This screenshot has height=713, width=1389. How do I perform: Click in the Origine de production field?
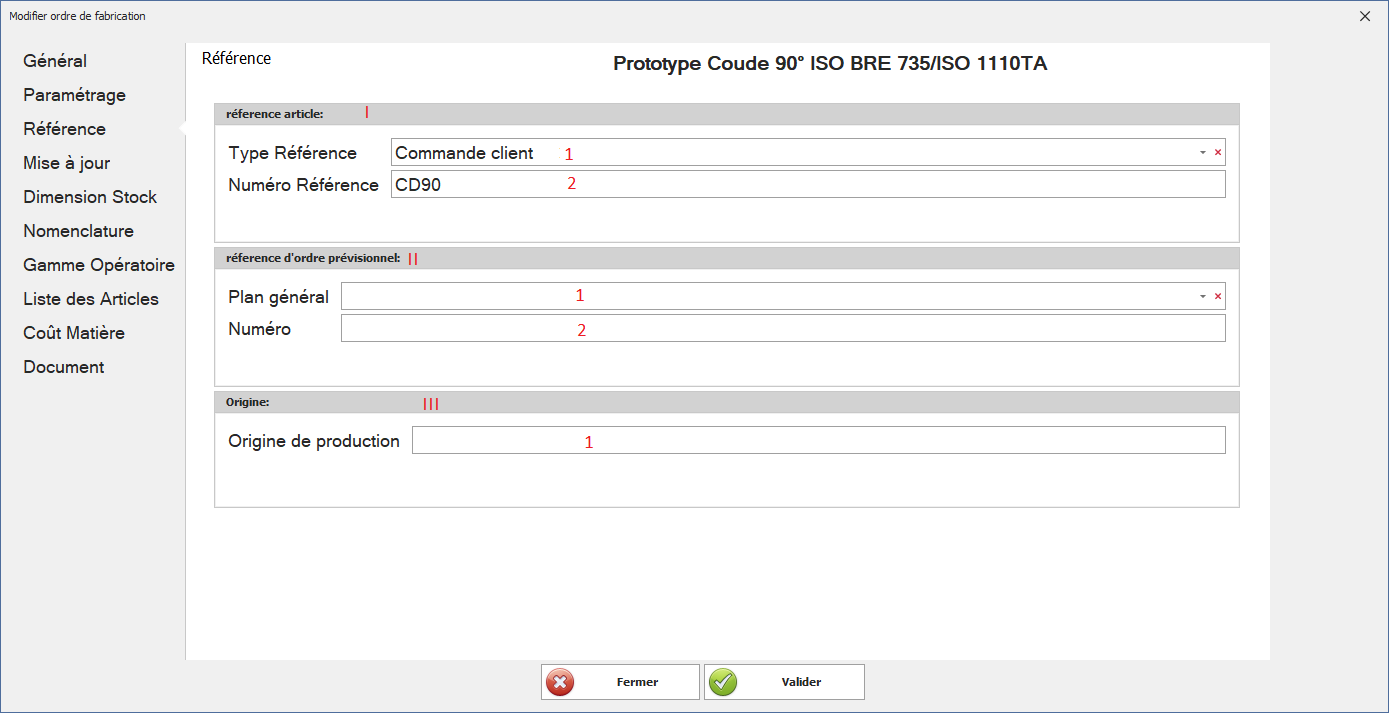[817, 441]
